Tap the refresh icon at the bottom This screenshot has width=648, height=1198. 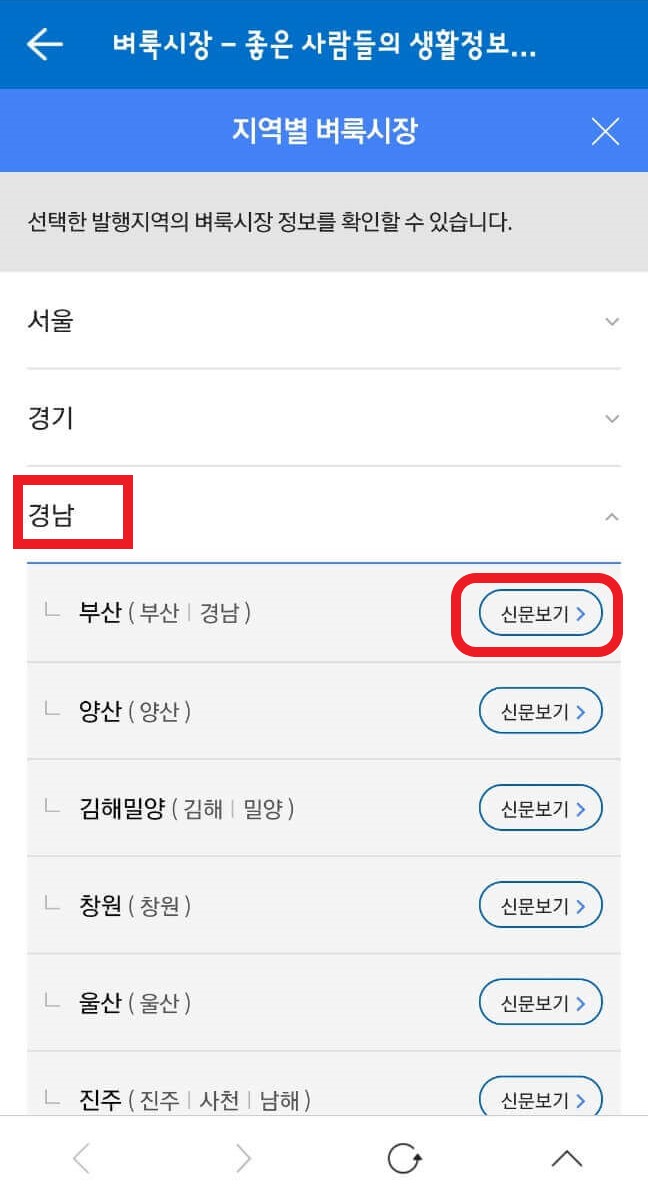click(404, 1158)
